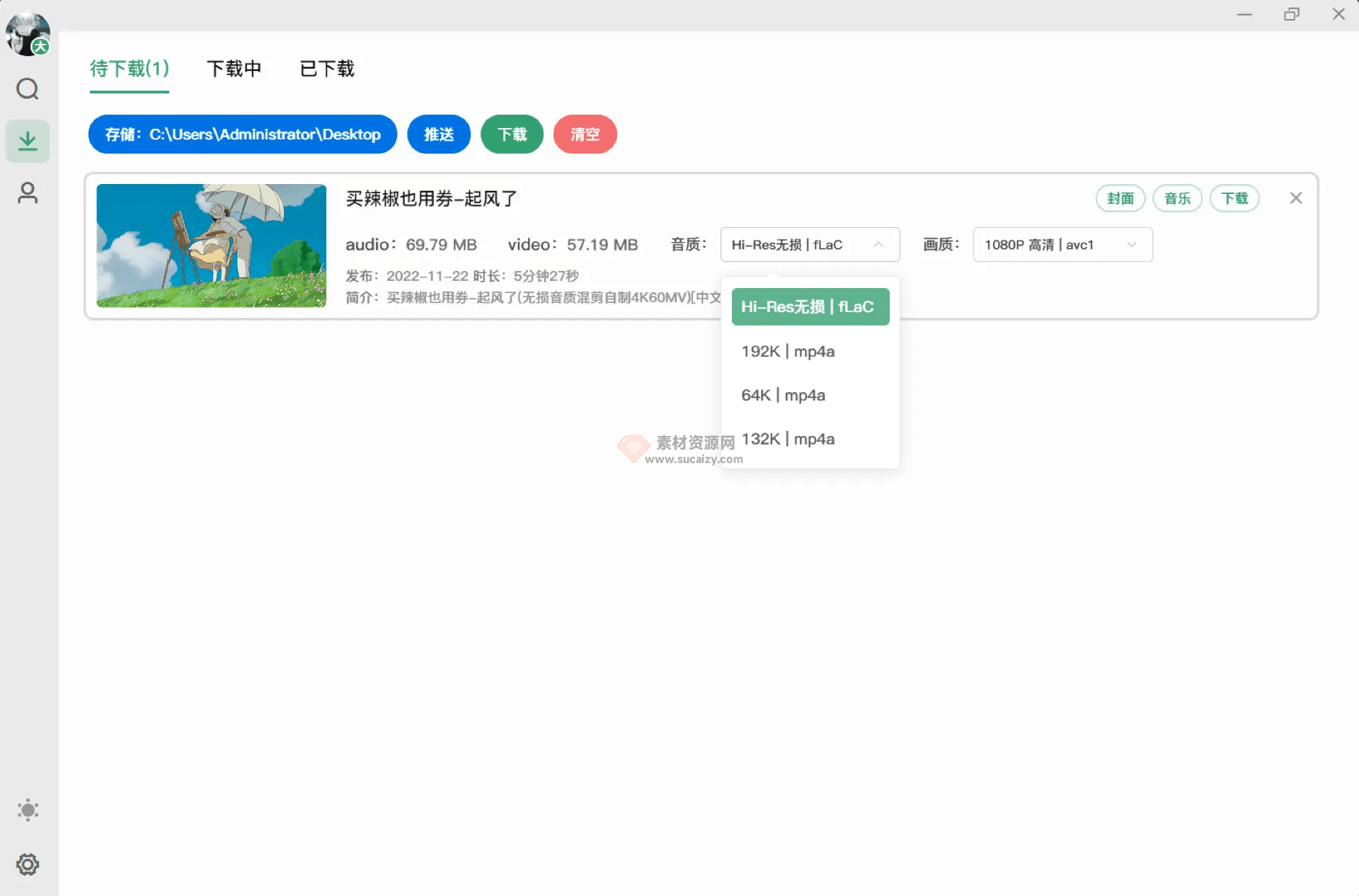The image size is (1359, 896).
Task: Open settings with the gear icon
Action: pos(28,864)
